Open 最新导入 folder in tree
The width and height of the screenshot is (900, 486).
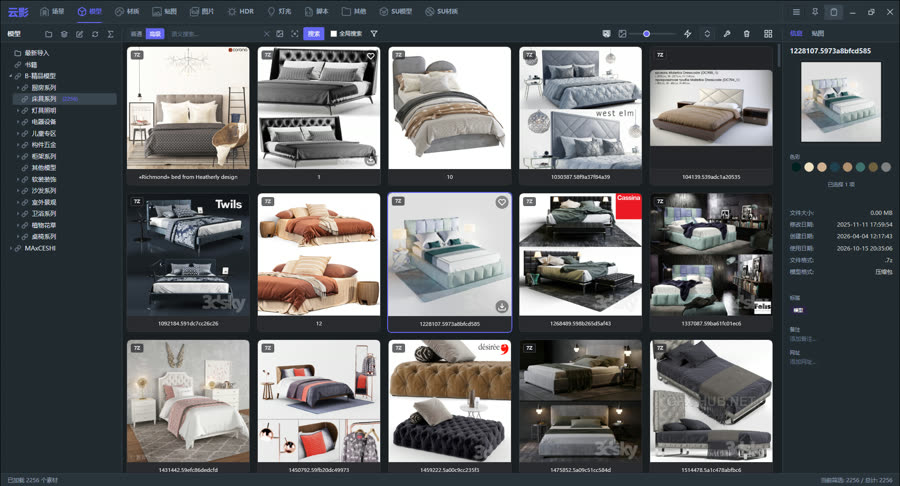[36, 53]
